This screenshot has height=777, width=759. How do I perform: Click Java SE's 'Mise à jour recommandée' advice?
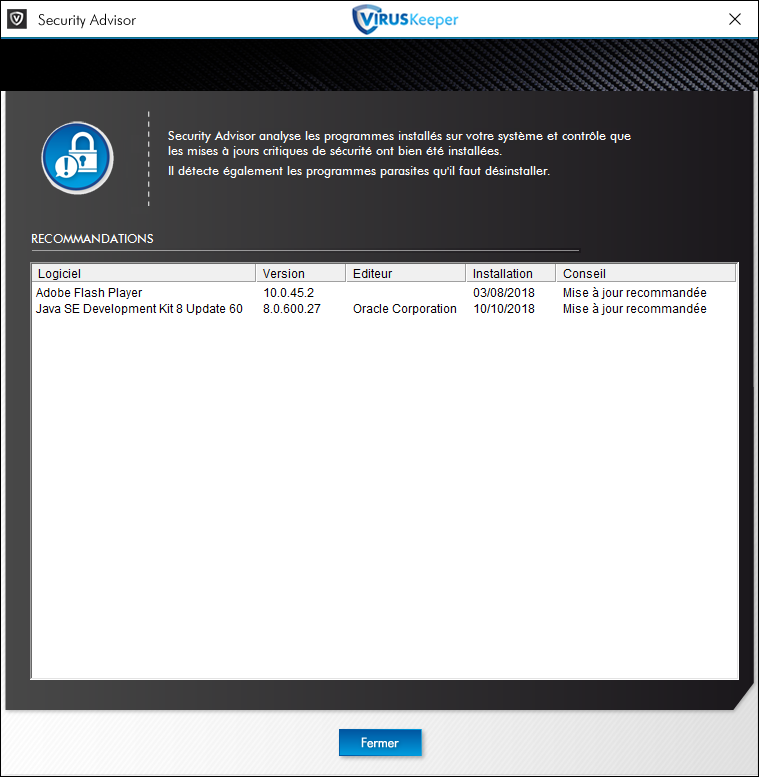point(634,309)
